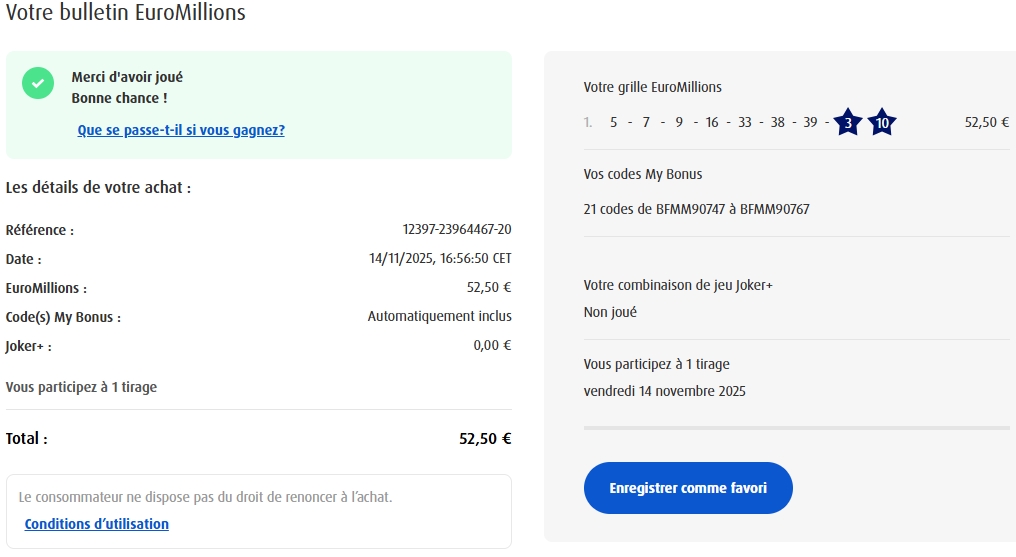Click the bold Total amount 52,50 €

click(x=485, y=439)
